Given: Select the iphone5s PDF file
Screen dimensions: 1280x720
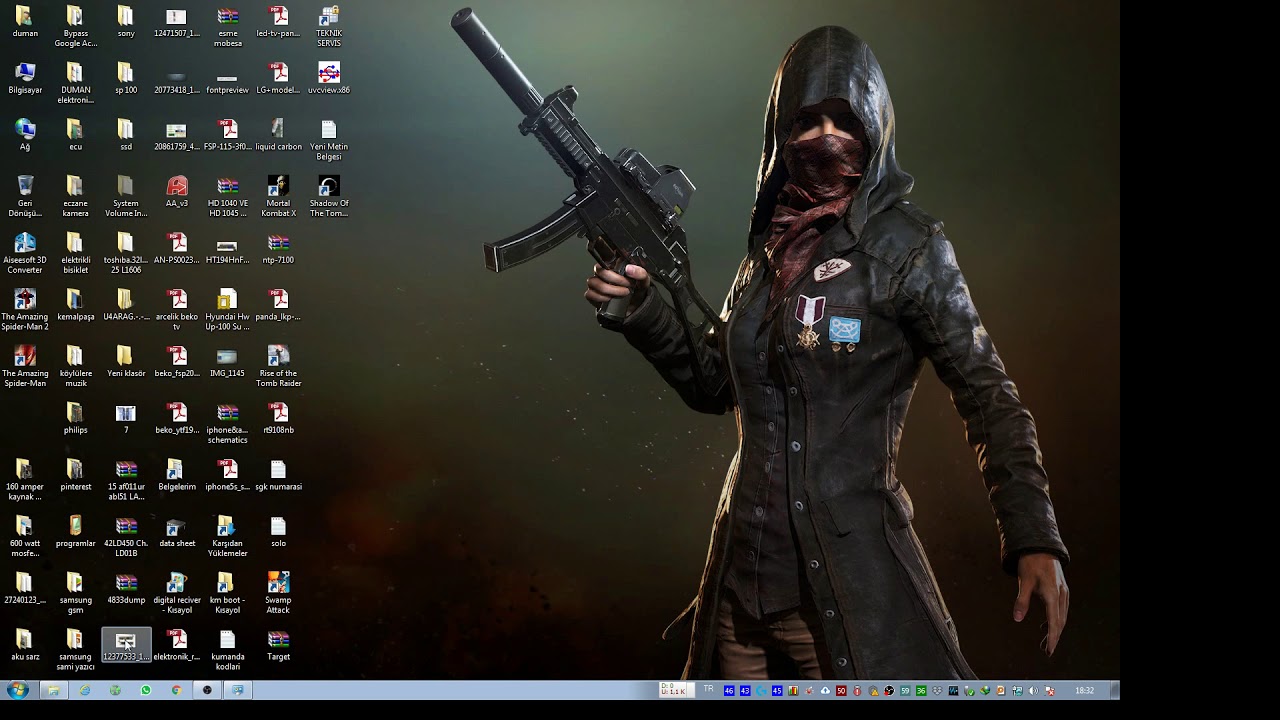Looking at the screenshot, I should pyautogui.click(x=228, y=475).
